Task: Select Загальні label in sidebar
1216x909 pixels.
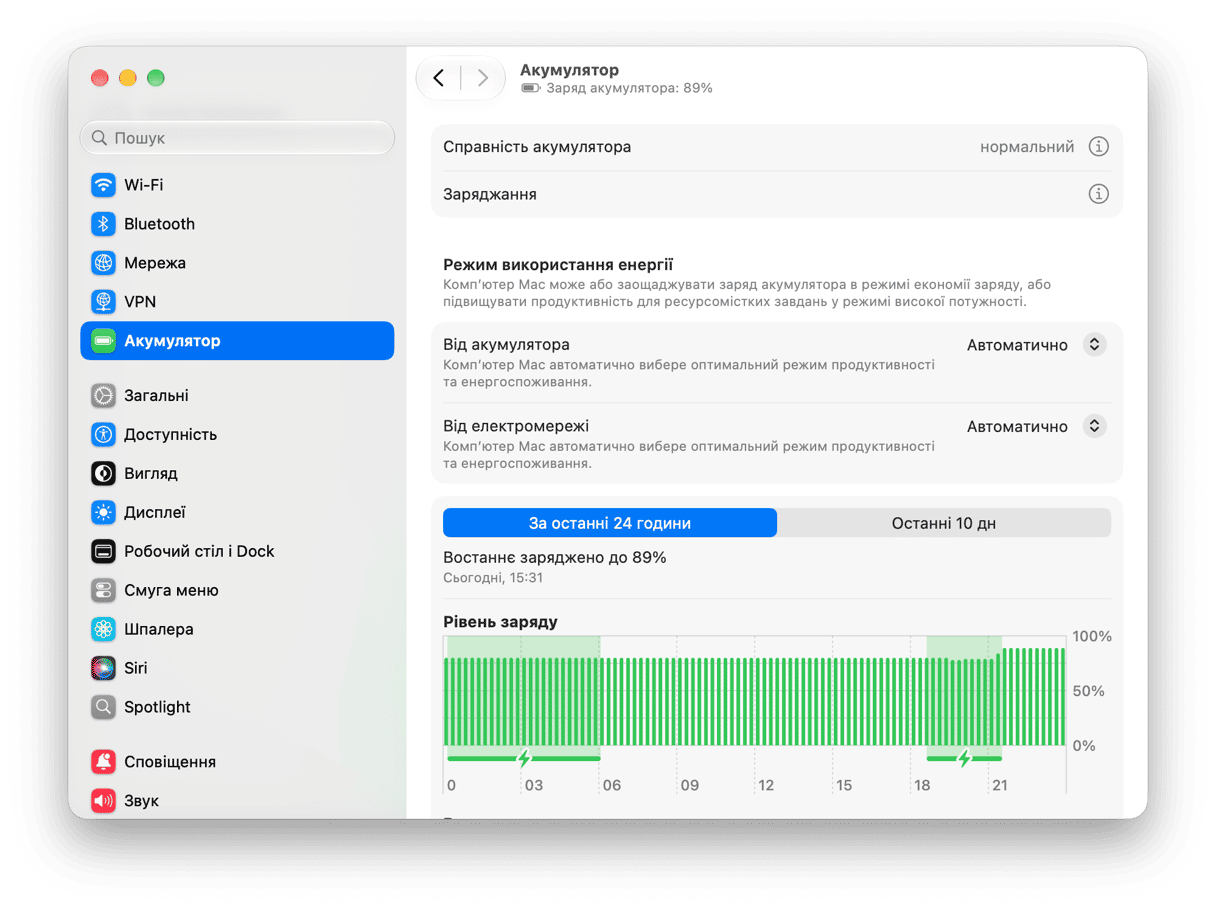Action: click(x=156, y=396)
